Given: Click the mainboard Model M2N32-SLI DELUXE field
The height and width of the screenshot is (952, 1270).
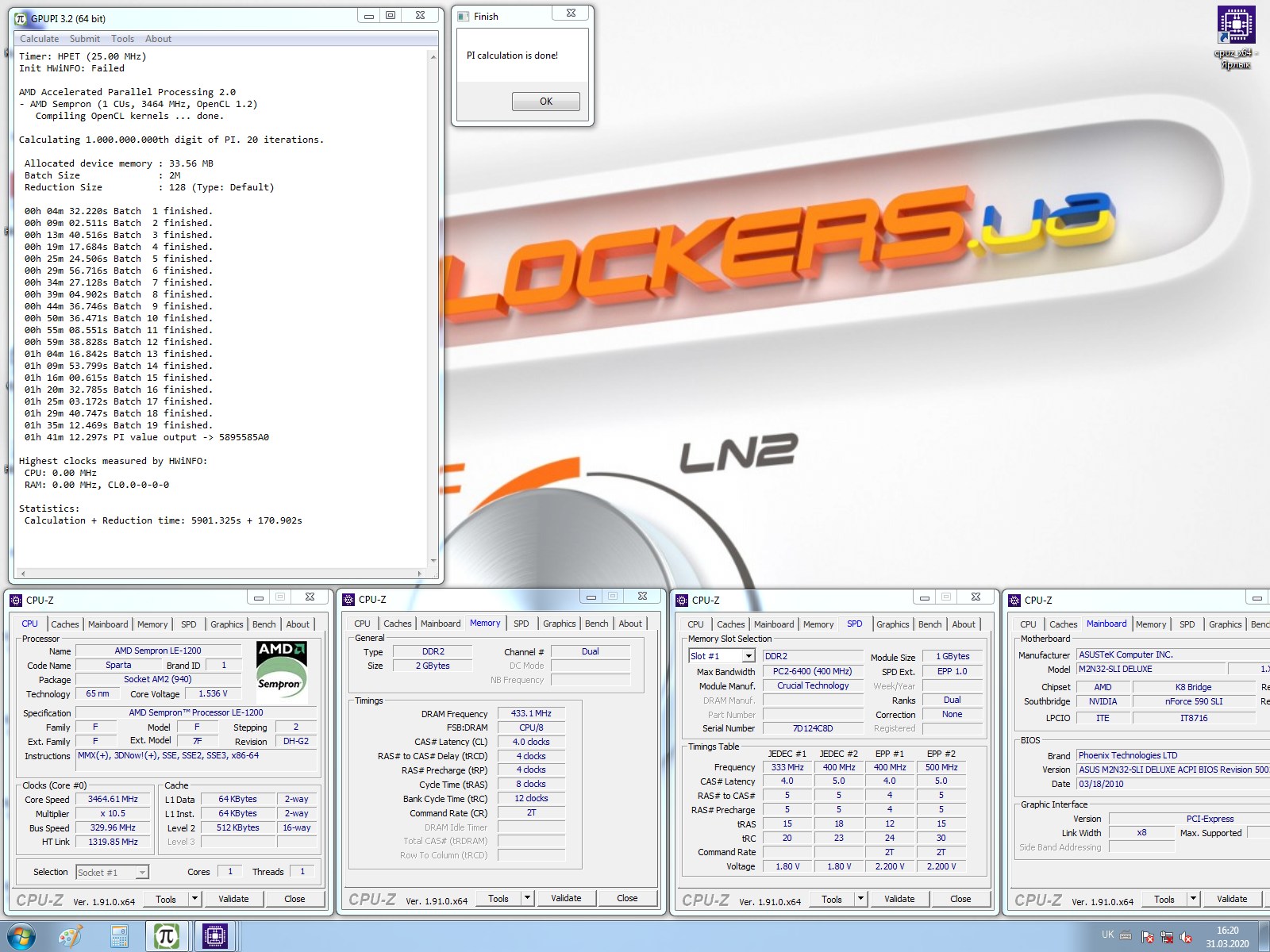Looking at the screenshot, I should (x=1151, y=669).
